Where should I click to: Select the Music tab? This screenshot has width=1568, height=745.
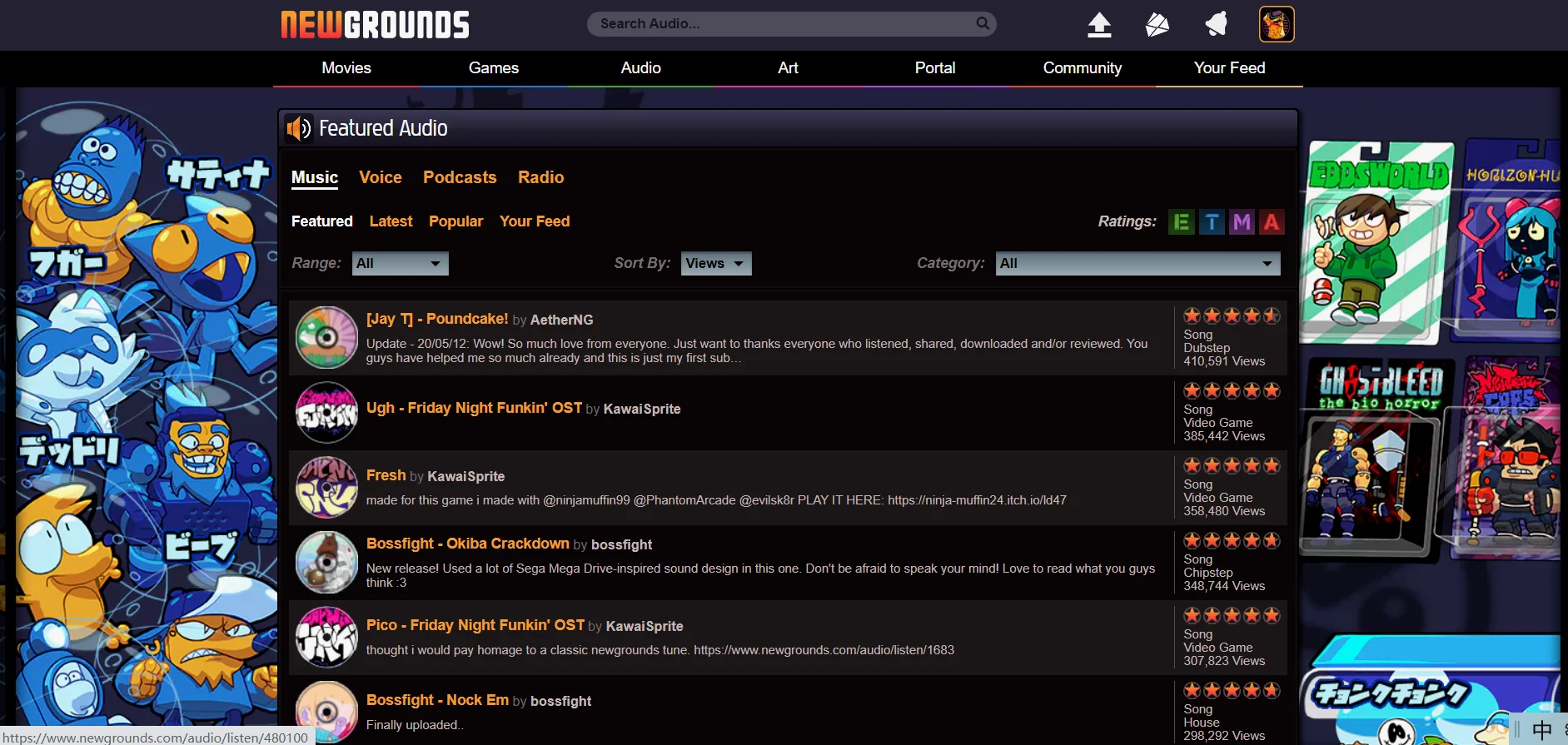pos(315,177)
